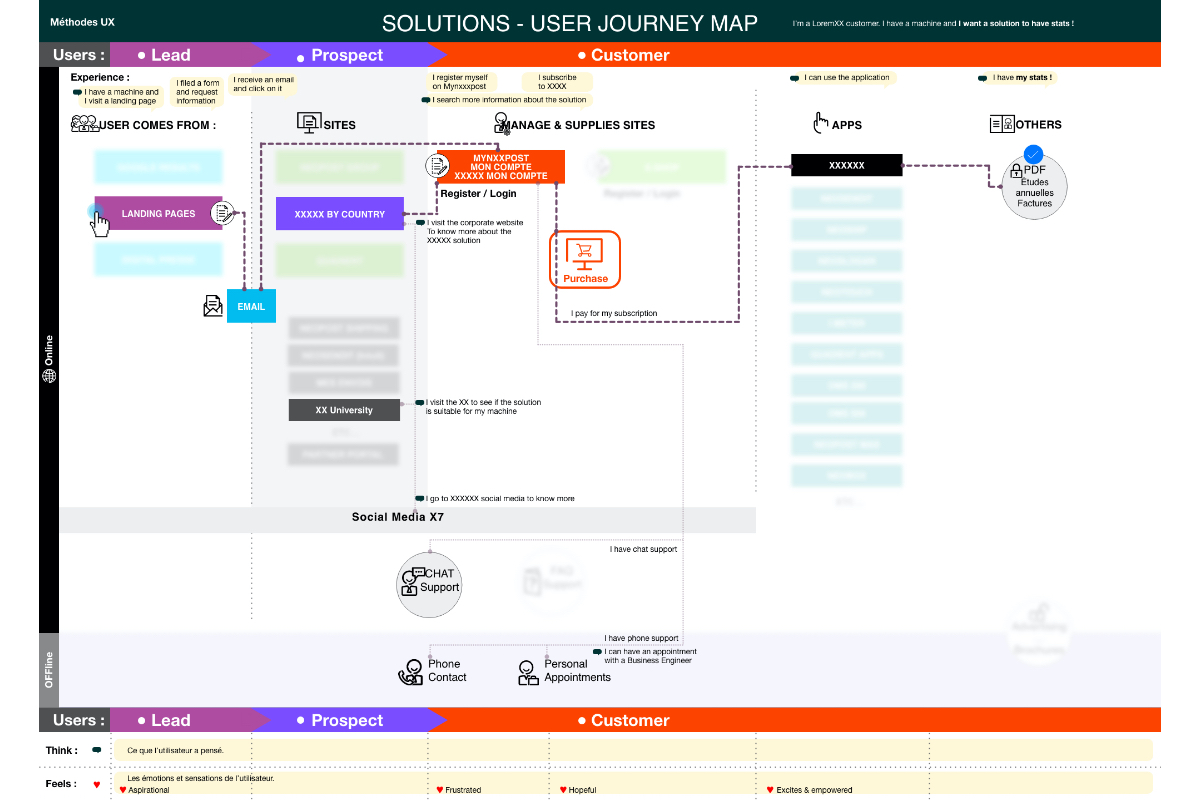Image resolution: width=1200 pixels, height=800 pixels.
Task: Click the Sites monitor icon
Action: 309,123
